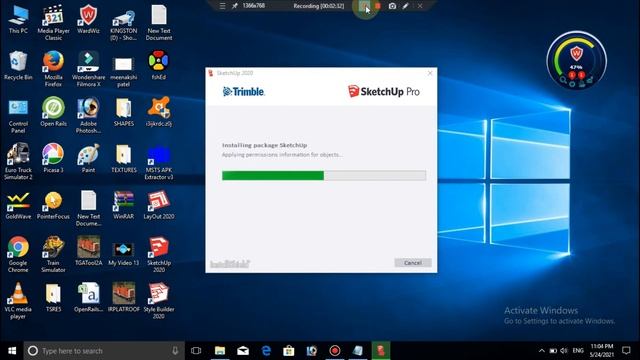
Task: Select the i3ijkrdc.z0j avast file icon
Action: pyautogui.click(x=159, y=112)
